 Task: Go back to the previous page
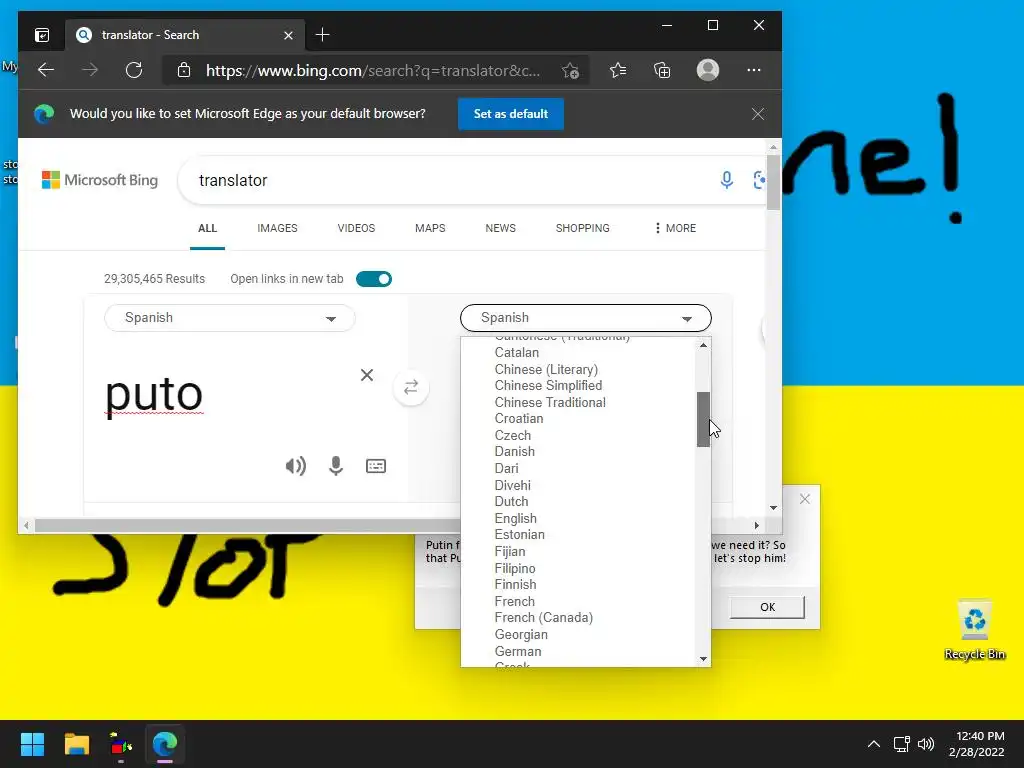tap(46, 70)
